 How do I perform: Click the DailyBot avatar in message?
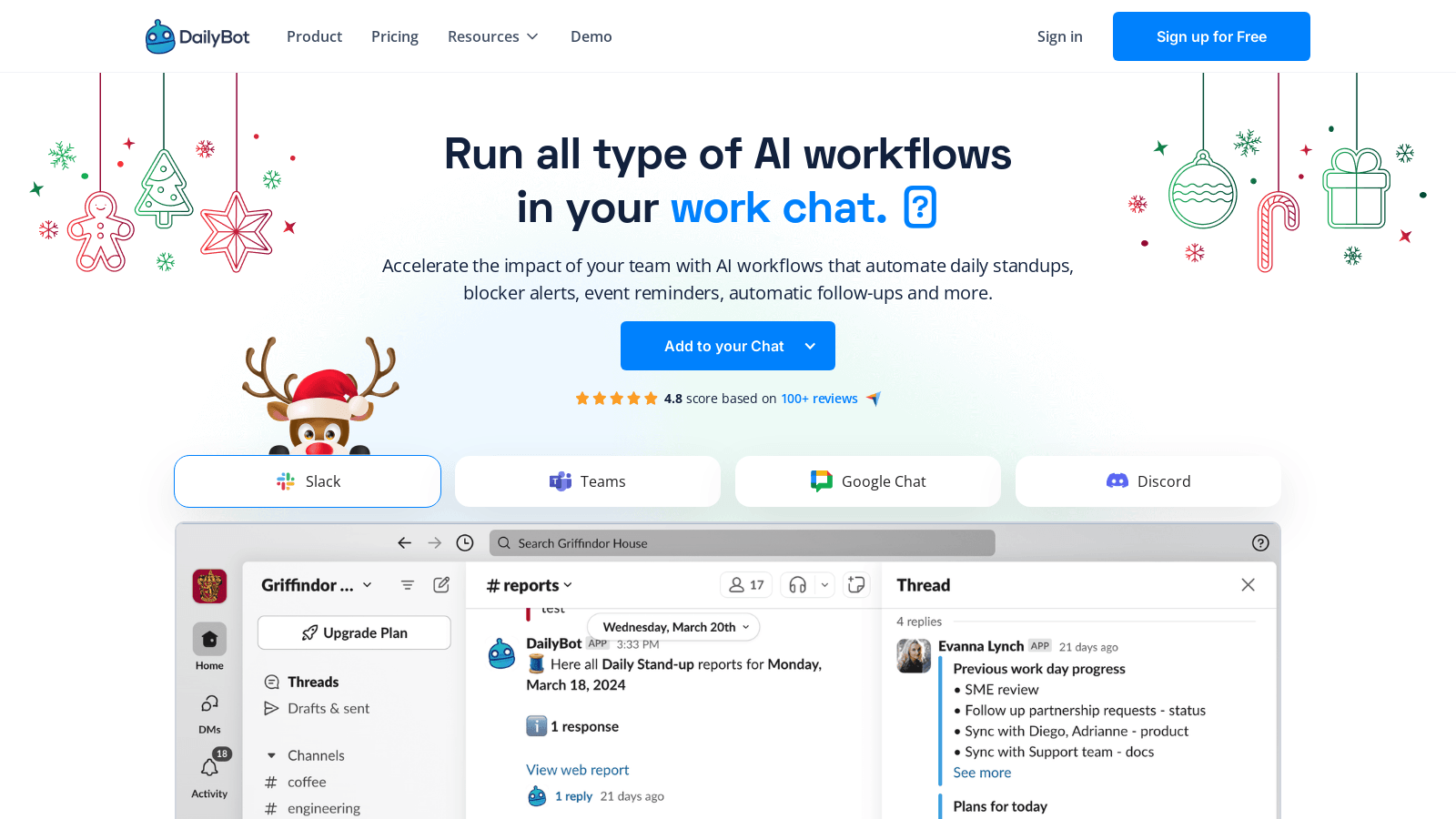click(501, 653)
